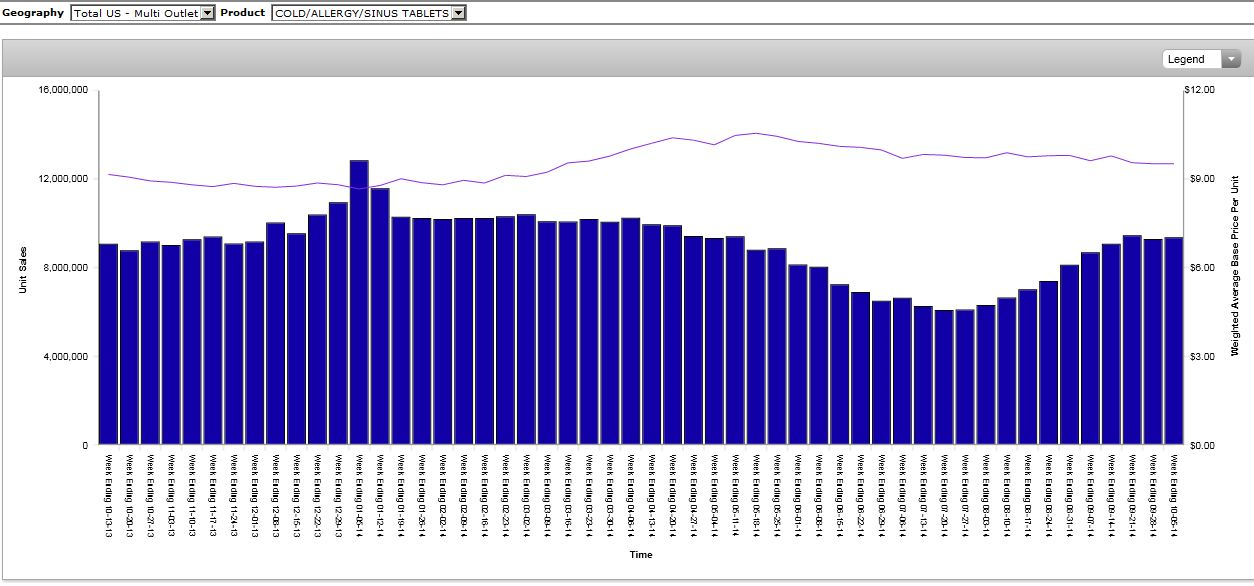Open the Product dropdown
This screenshot has width=1254, height=586.
(368, 13)
